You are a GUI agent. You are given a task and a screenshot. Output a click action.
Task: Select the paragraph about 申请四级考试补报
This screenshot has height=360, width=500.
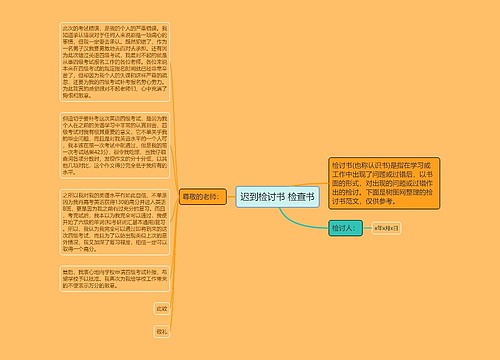pyautogui.click(x=115, y=279)
